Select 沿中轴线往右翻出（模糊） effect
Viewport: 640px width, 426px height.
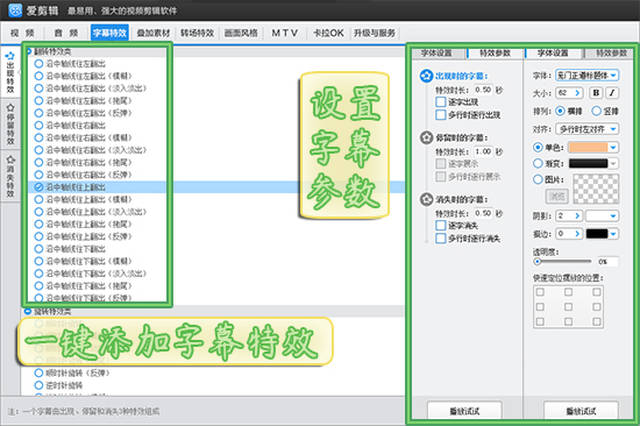pos(83,138)
